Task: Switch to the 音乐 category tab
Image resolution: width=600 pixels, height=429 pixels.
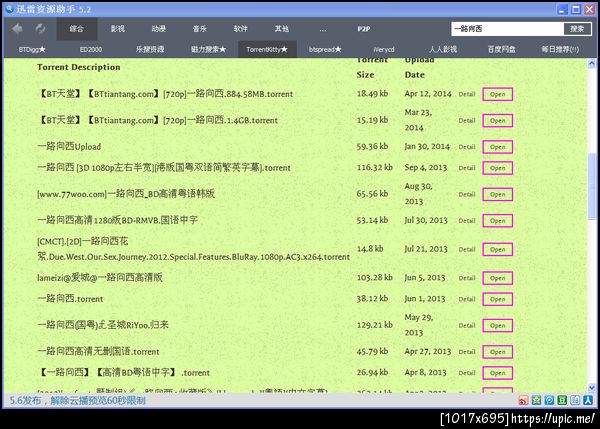Action: (x=199, y=29)
